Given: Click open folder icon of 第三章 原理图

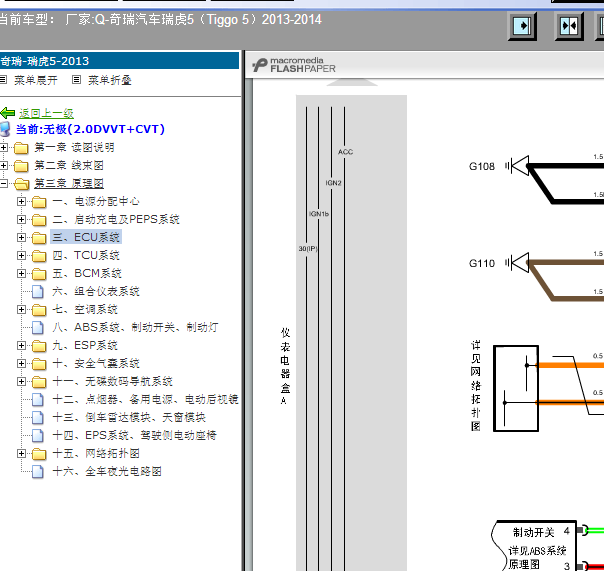Looking at the screenshot, I should coord(22,184).
